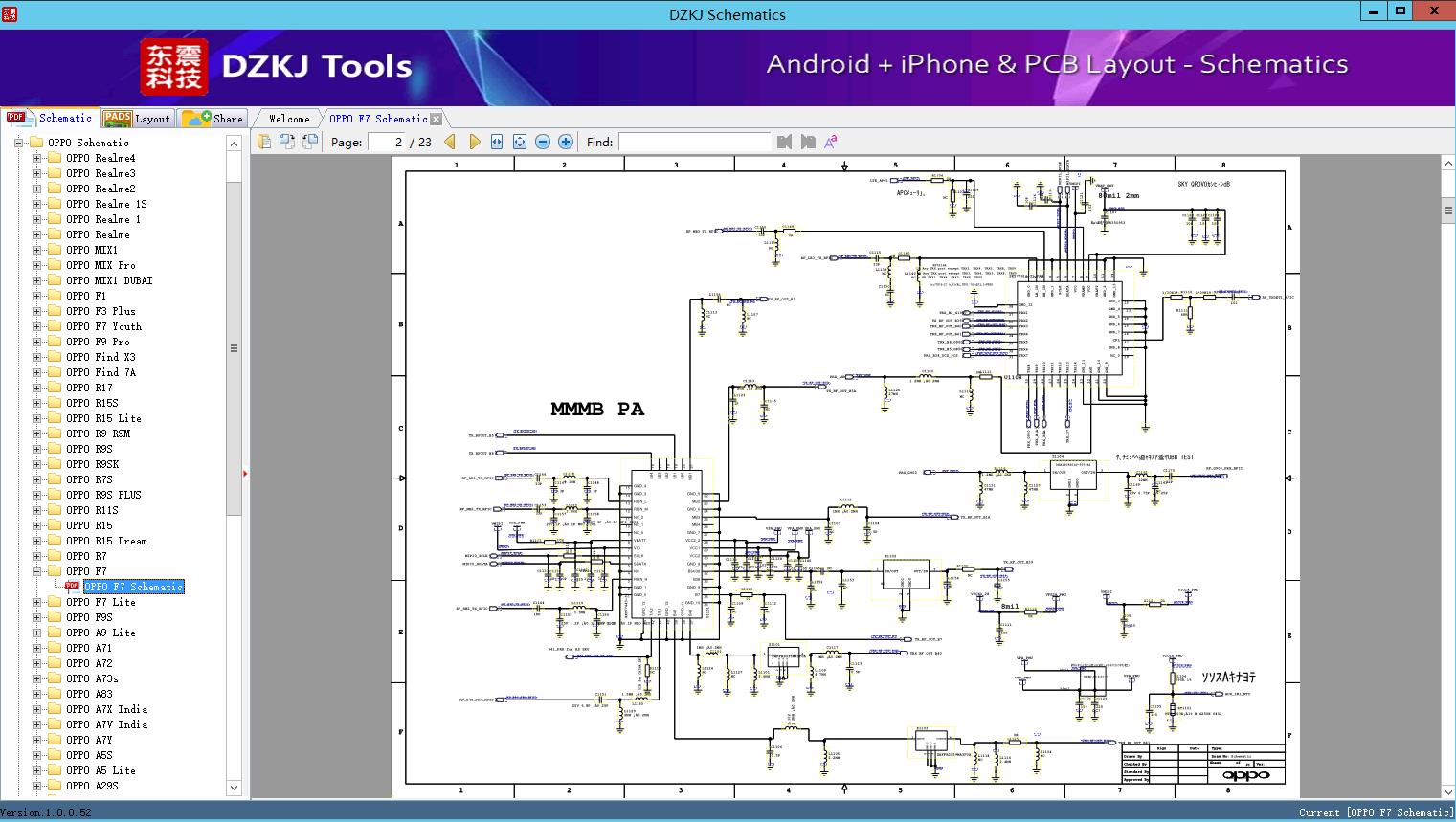Zoom in with the plus icon
The width and height of the screenshot is (1456, 822).
tap(566, 142)
